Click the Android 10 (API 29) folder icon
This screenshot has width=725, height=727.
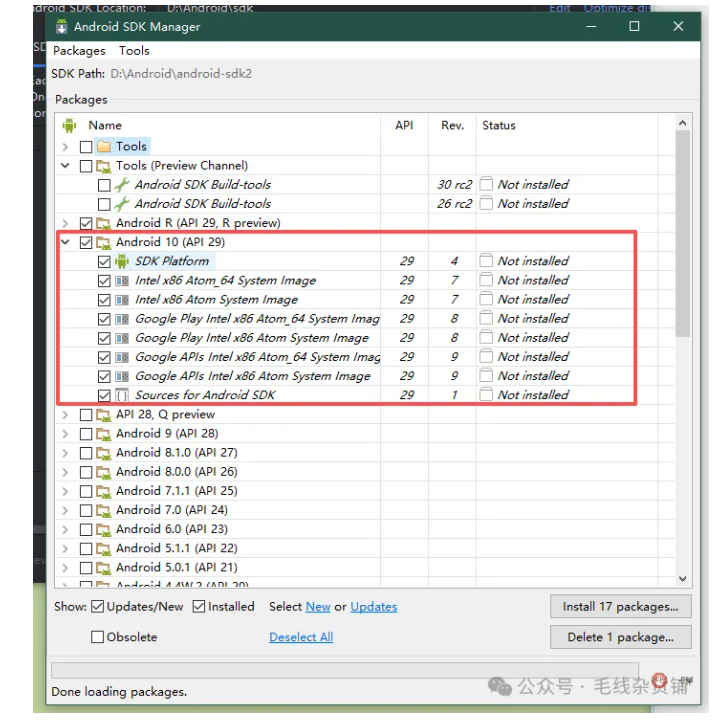pos(103,242)
